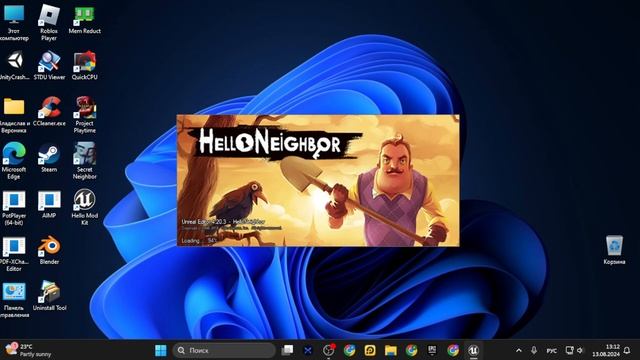Launch Microsoft Edge from the desktop
Image resolution: width=640 pixels, height=360 pixels.
click(14, 161)
